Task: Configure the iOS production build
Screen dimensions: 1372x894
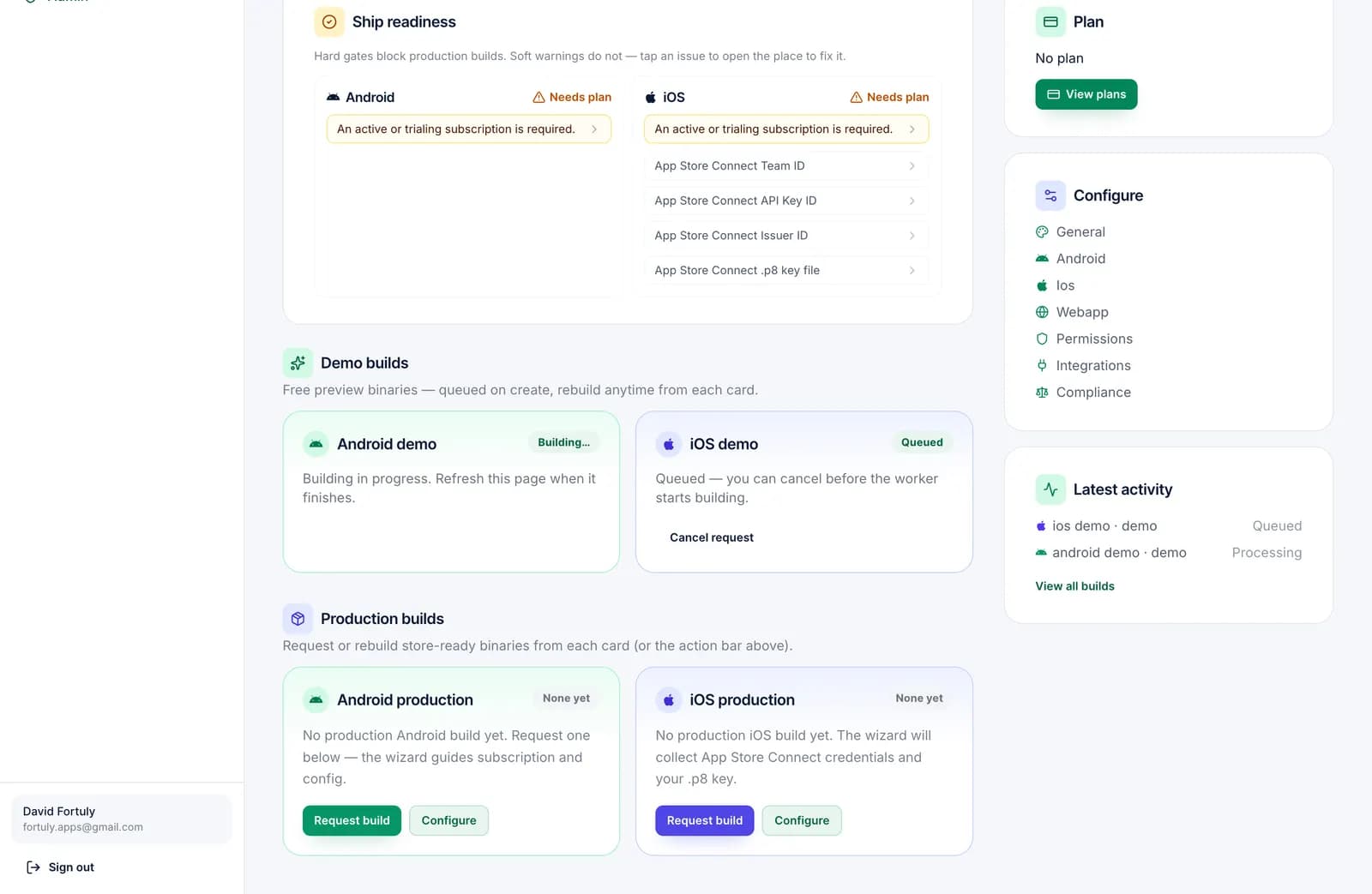Action: 802,820
